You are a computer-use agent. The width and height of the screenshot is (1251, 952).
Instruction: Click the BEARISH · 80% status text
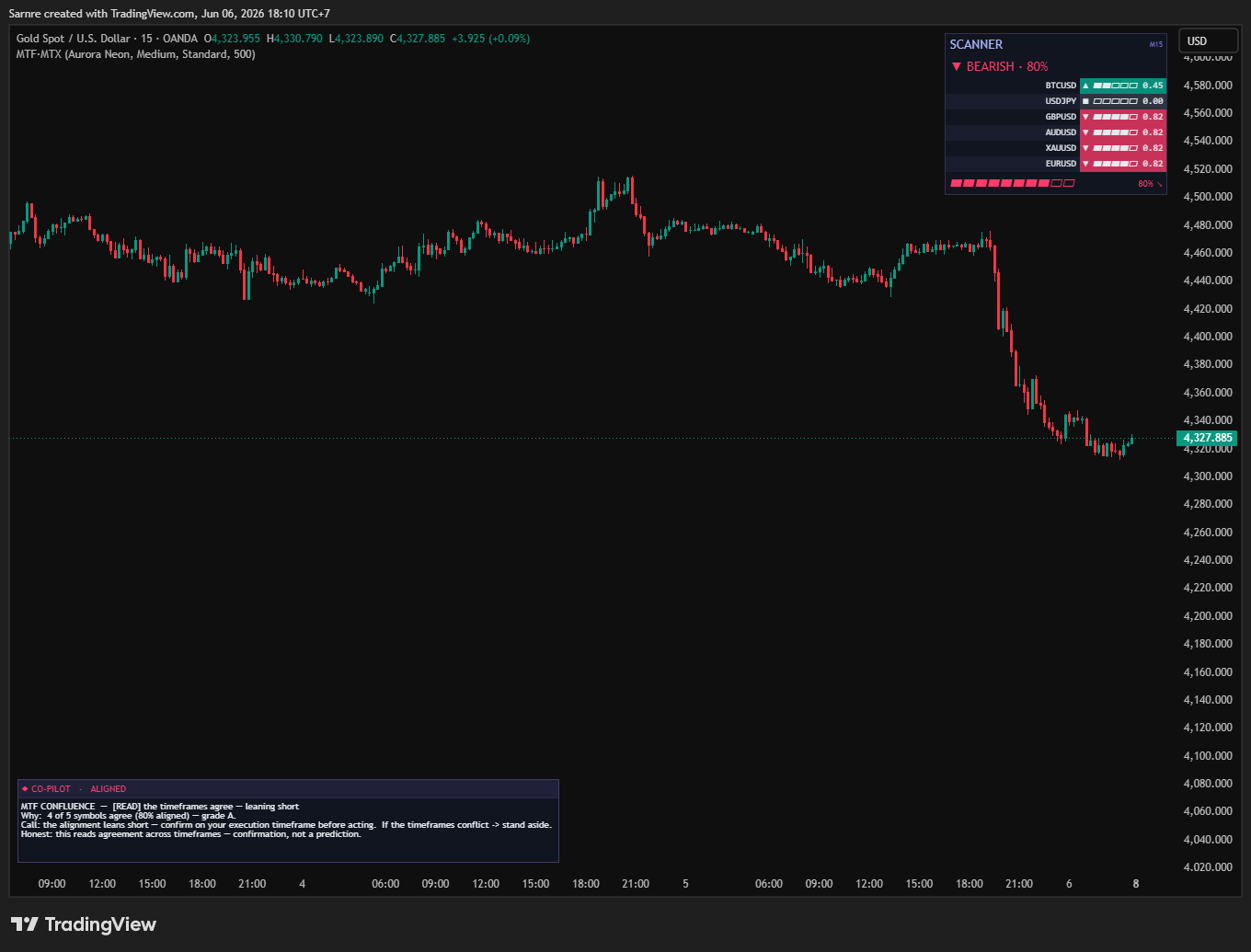click(x=1007, y=66)
